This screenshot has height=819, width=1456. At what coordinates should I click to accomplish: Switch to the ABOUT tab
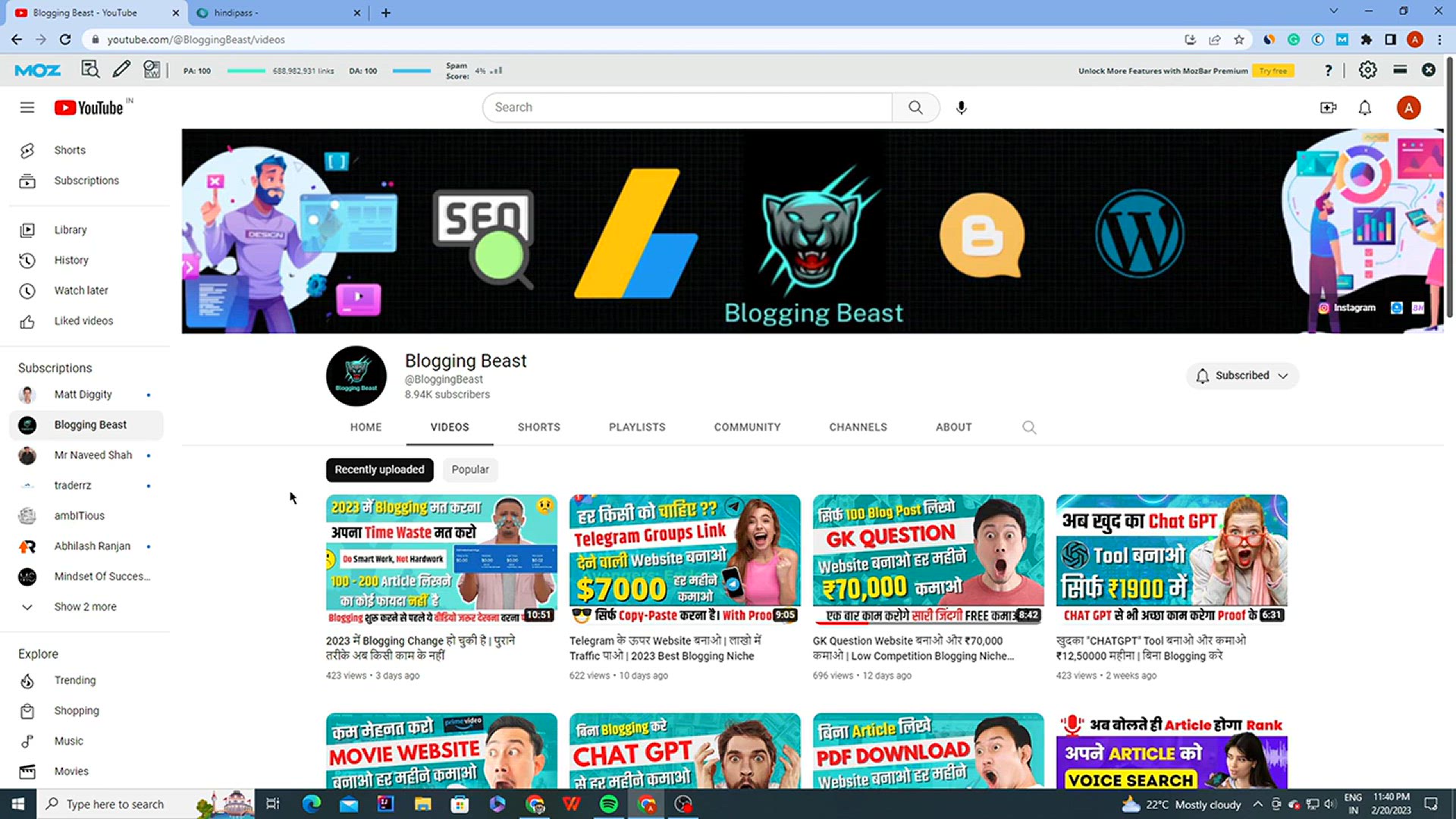click(x=953, y=427)
